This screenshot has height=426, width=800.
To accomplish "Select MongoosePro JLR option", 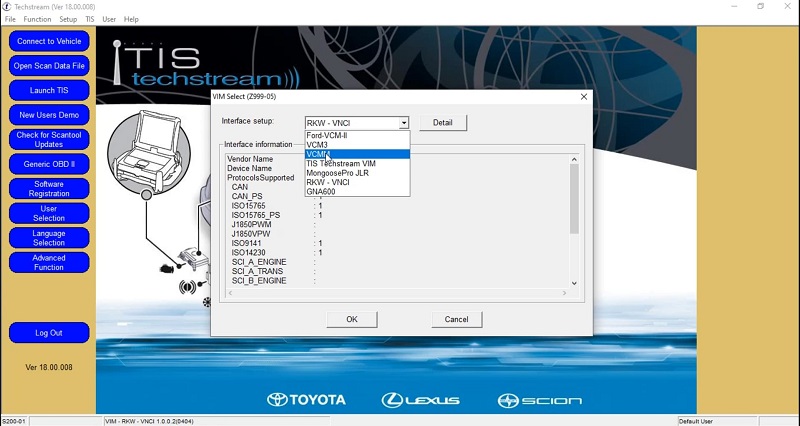I will pyautogui.click(x=357, y=173).
